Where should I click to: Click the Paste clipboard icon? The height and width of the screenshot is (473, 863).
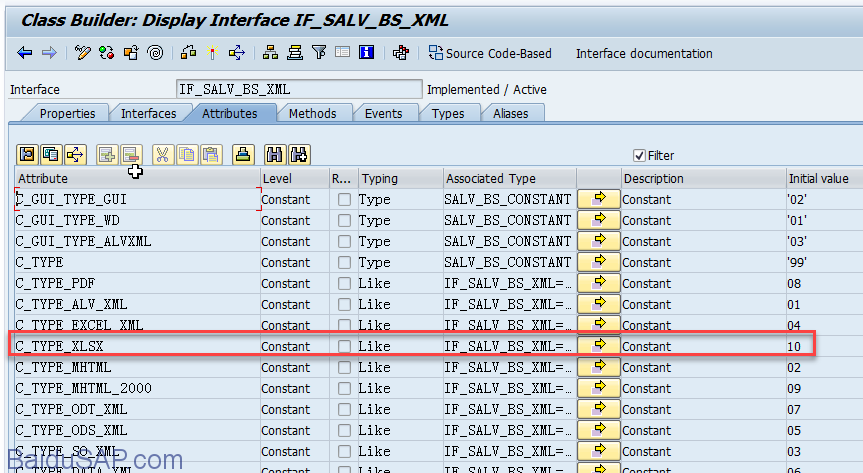(x=211, y=155)
